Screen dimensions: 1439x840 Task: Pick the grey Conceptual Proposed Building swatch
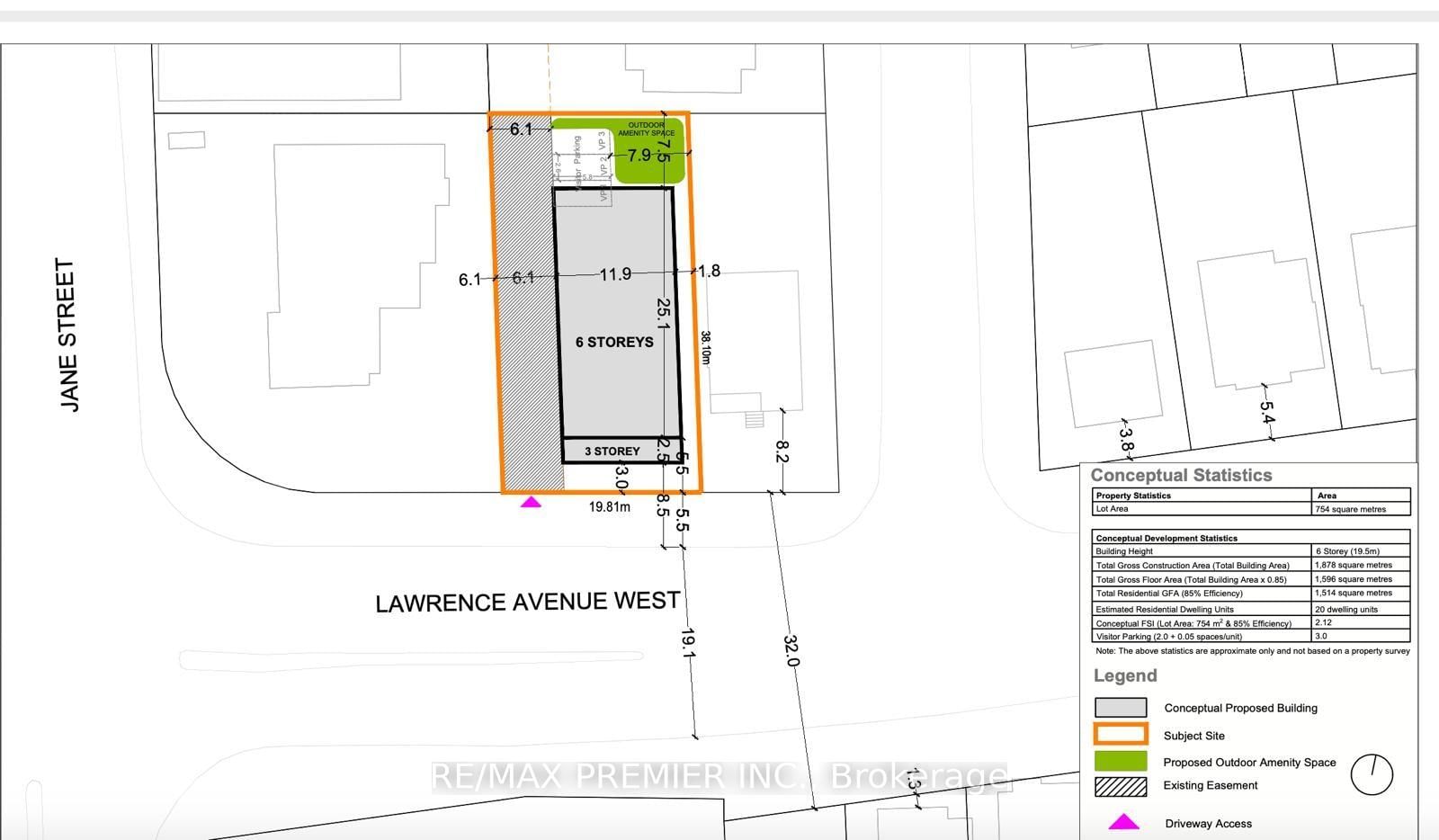[1121, 708]
